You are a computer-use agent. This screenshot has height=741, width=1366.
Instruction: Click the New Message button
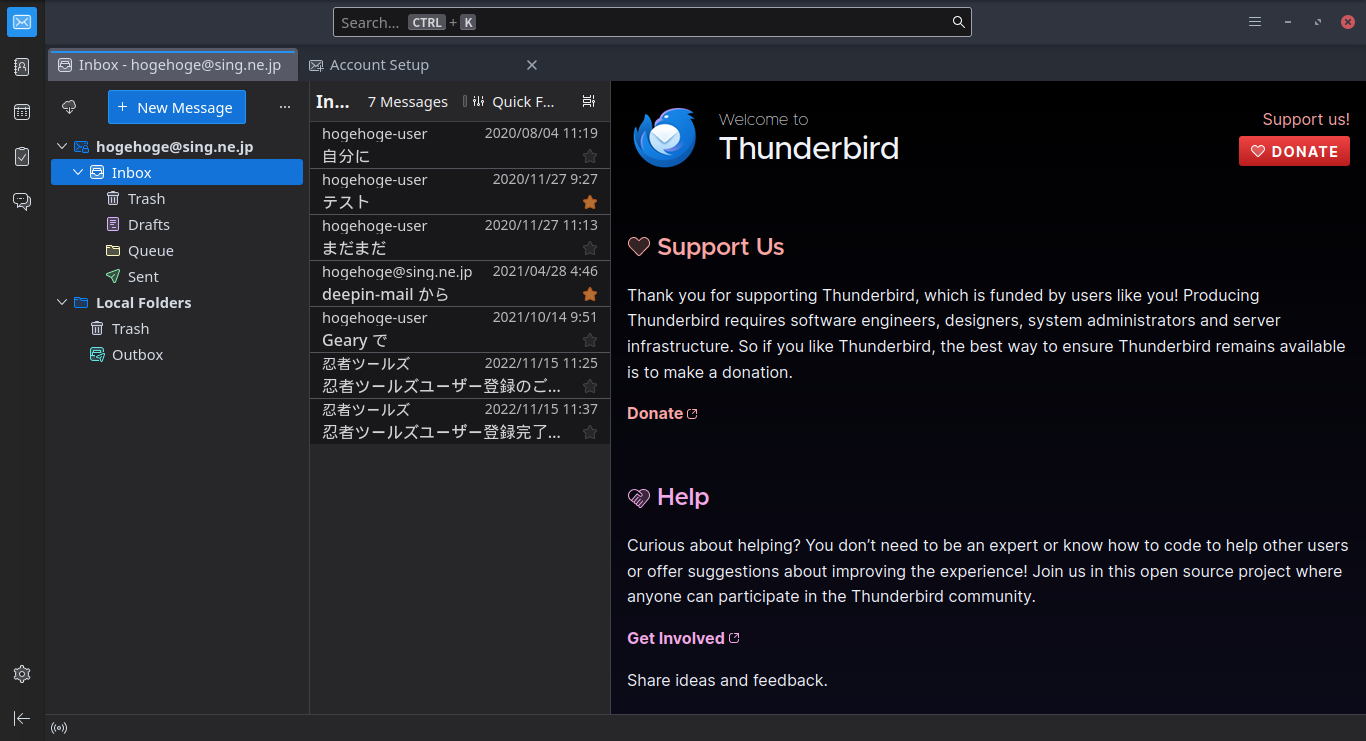[x=176, y=107]
